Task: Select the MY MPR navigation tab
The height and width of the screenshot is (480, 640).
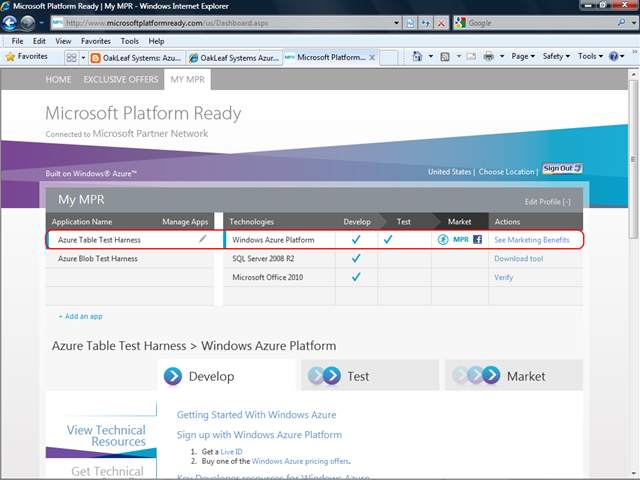Action: (188, 80)
